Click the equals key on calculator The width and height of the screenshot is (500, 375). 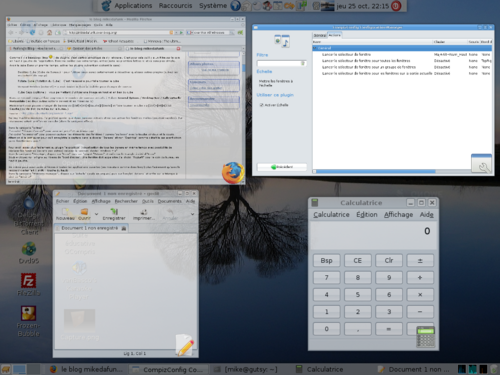pyautogui.click(x=389, y=329)
